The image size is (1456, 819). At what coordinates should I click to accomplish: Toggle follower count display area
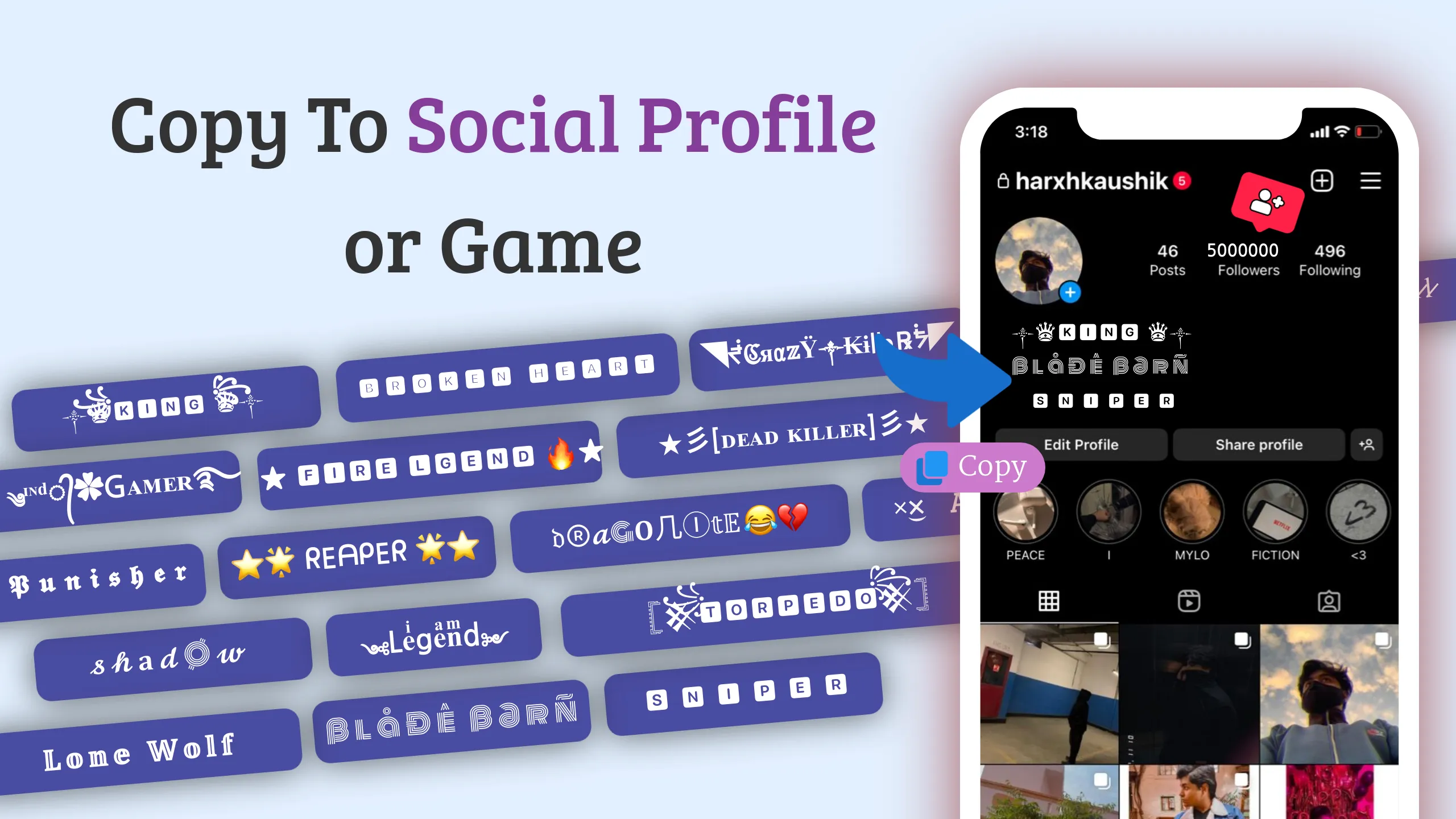(x=1248, y=258)
